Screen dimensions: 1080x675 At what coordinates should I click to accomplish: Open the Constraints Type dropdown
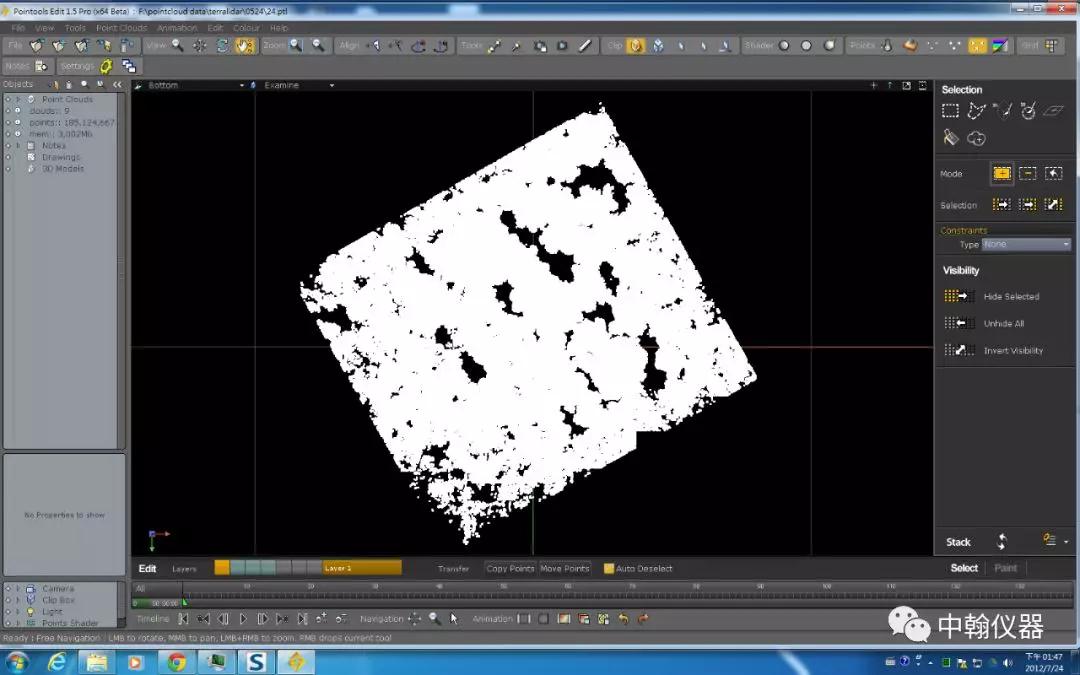pyautogui.click(x=1026, y=244)
